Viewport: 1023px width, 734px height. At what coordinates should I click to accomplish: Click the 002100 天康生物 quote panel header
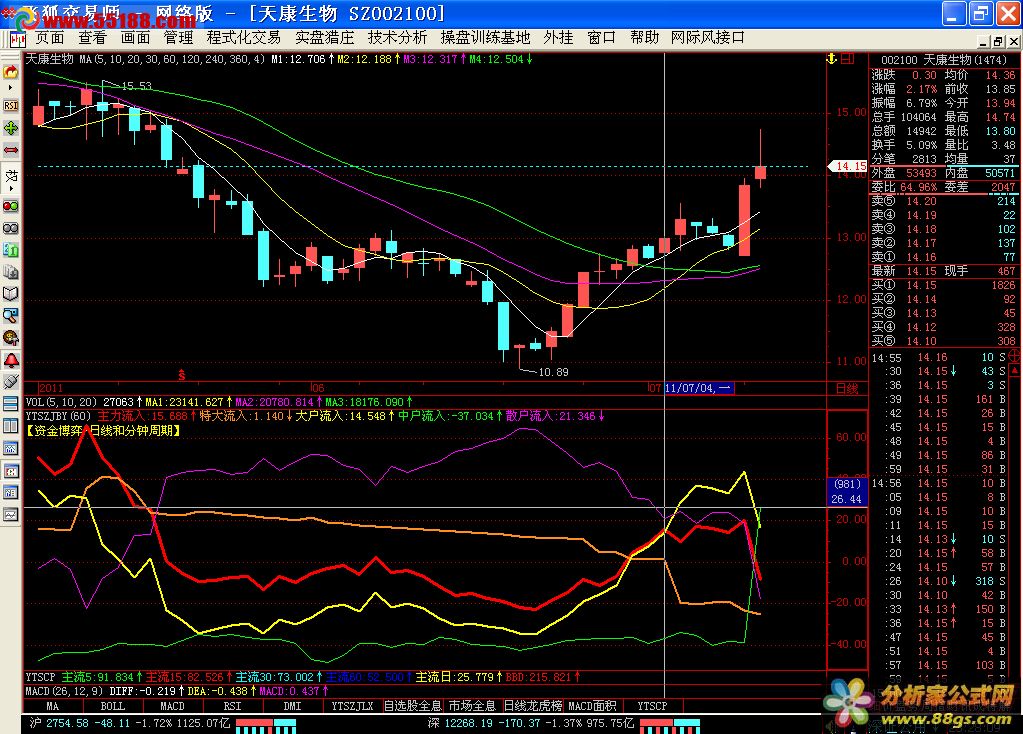coord(944,60)
